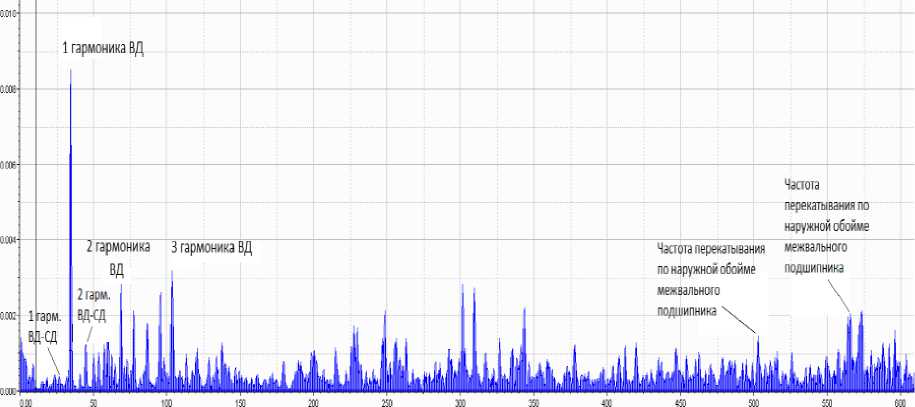Click the x-axis tick label 150
The width and height of the screenshot is (915, 407).
(x=240, y=402)
